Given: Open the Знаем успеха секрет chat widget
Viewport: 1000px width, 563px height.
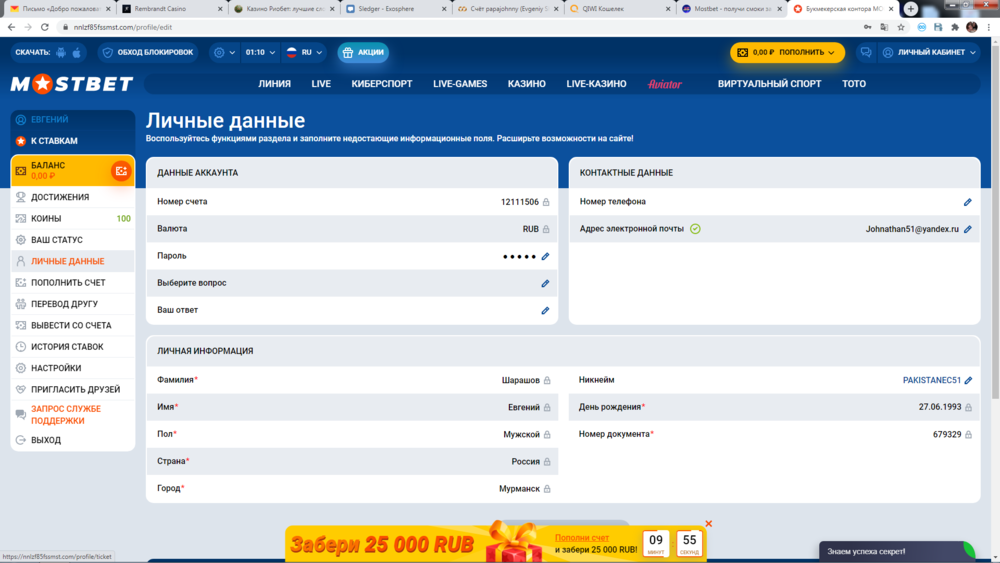Looking at the screenshot, I should [x=897, y=552].
